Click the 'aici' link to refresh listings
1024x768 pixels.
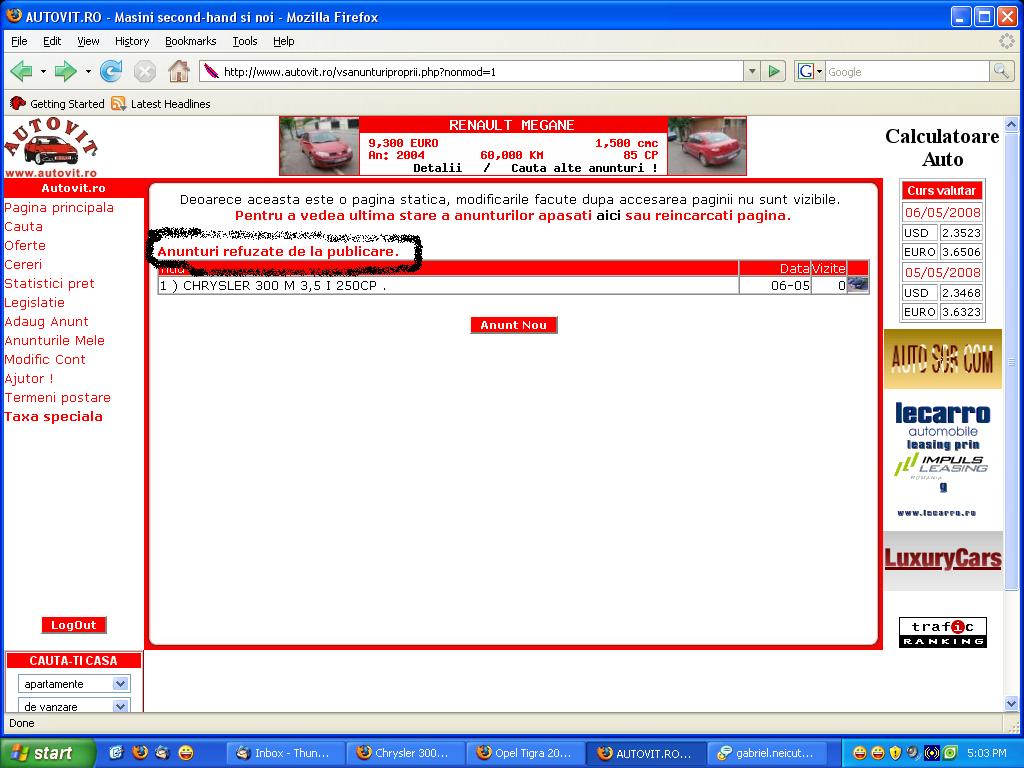608,215
